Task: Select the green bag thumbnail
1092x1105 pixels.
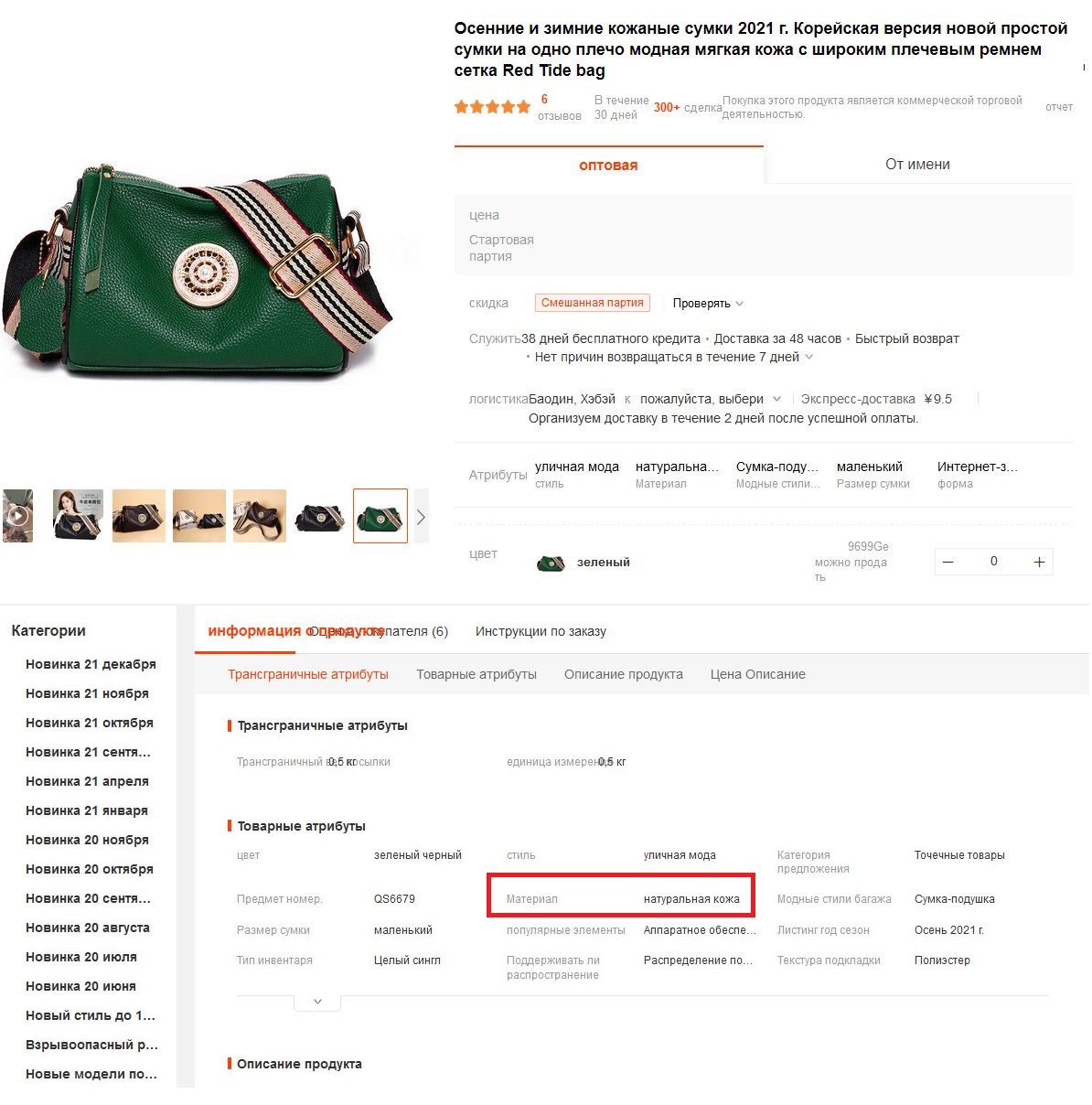Action: coord(380,516)
